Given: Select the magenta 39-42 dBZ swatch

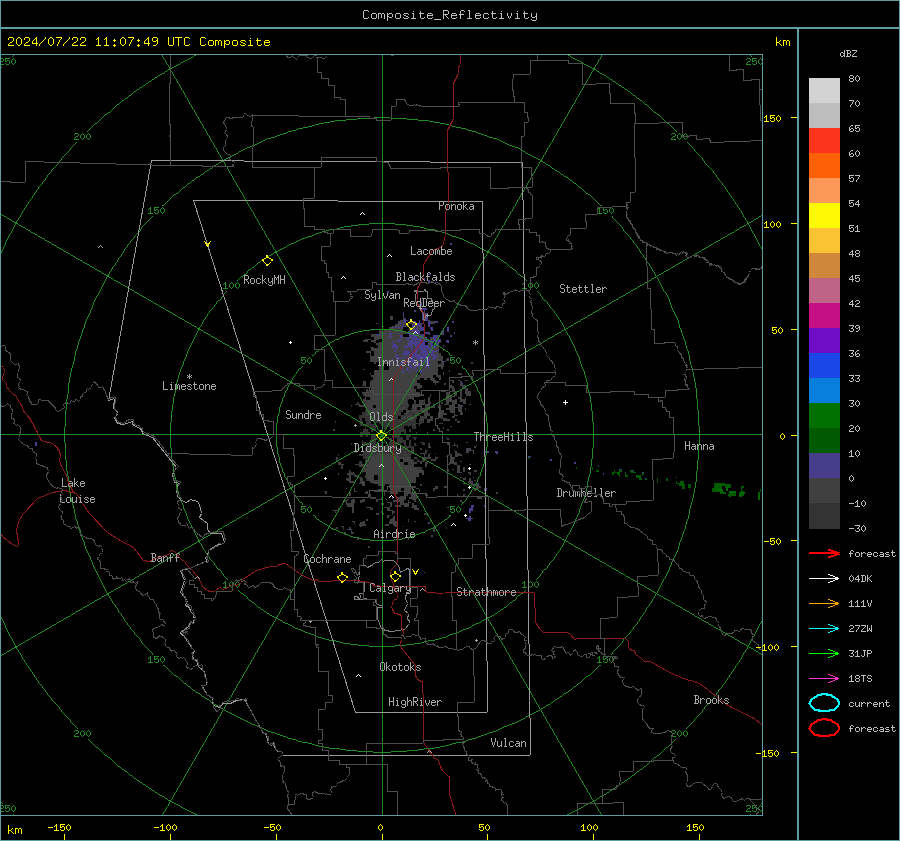Looking at the screenshot, I should coord(824,316).
